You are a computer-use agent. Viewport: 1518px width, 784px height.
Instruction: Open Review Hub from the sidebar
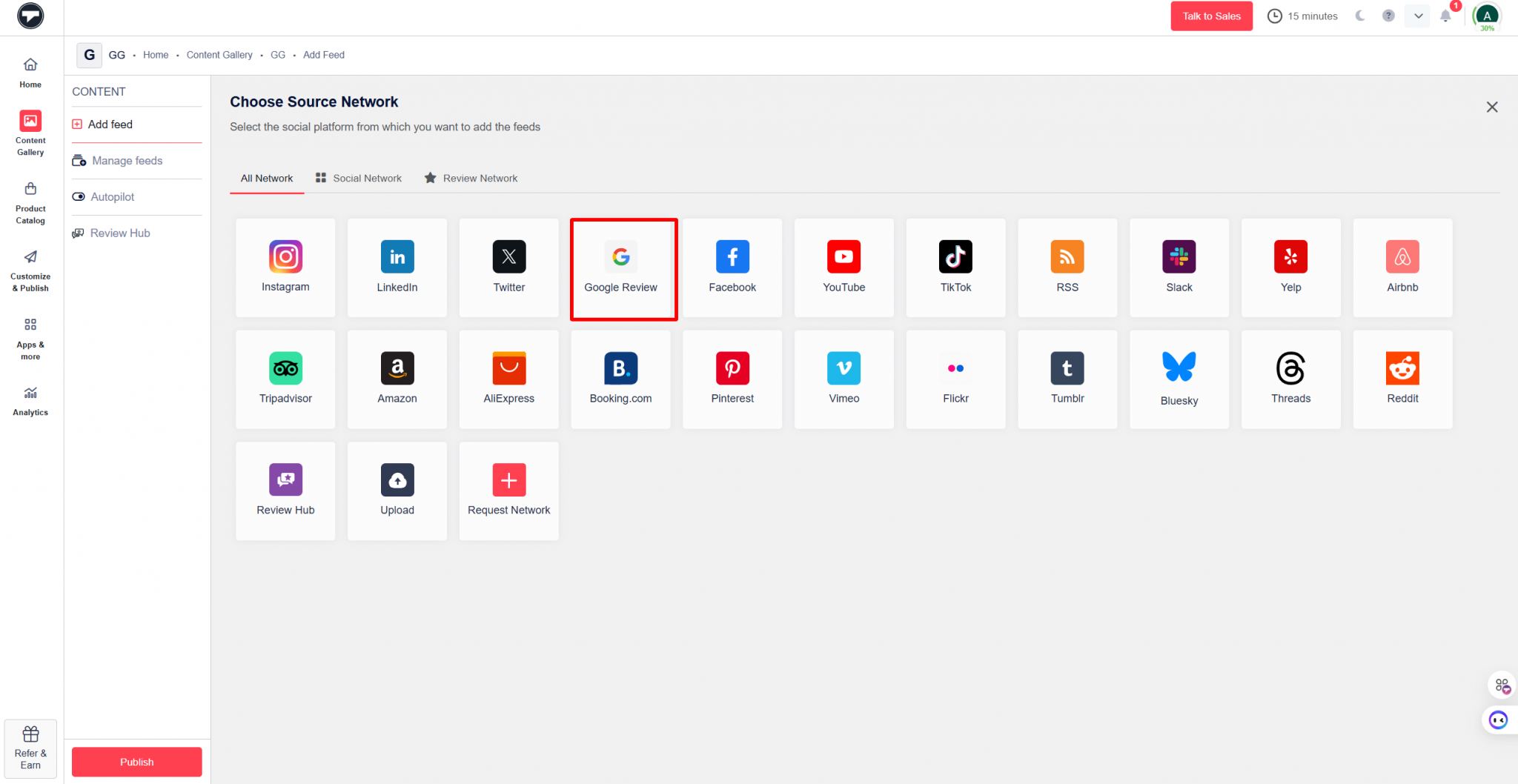[119, 233]
